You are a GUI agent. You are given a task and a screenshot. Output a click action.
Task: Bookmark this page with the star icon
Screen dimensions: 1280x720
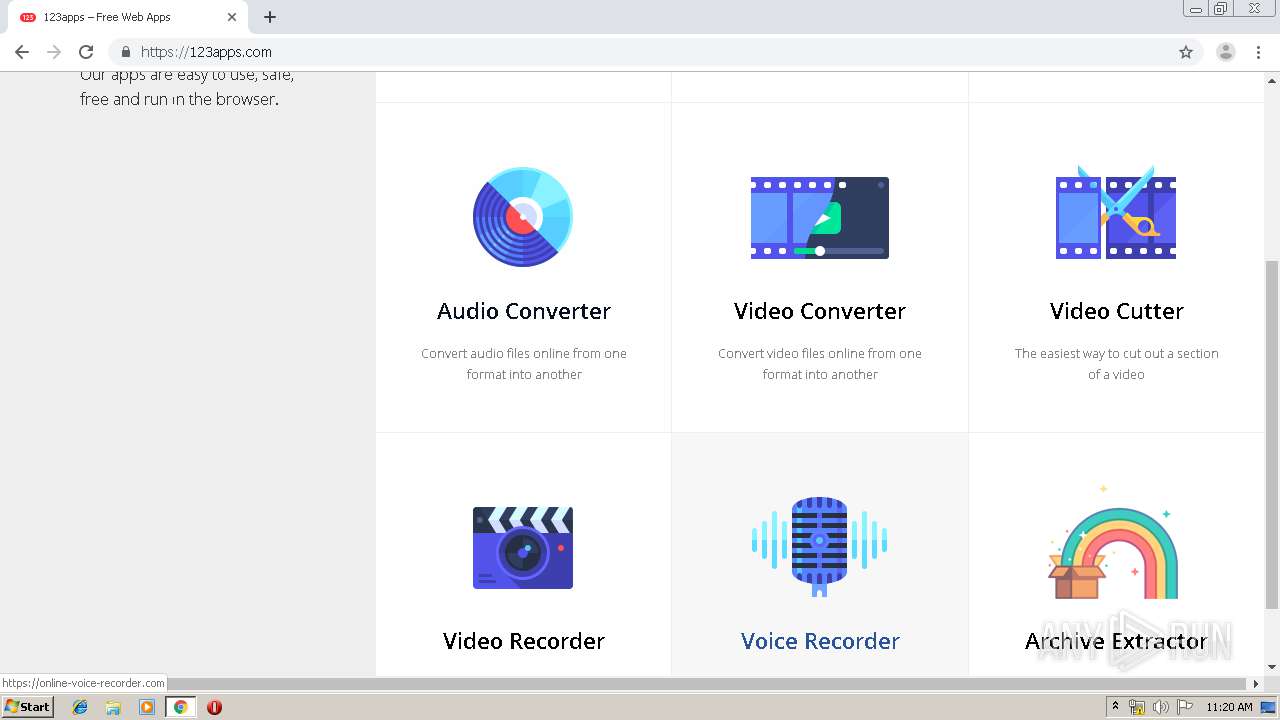1186,52
